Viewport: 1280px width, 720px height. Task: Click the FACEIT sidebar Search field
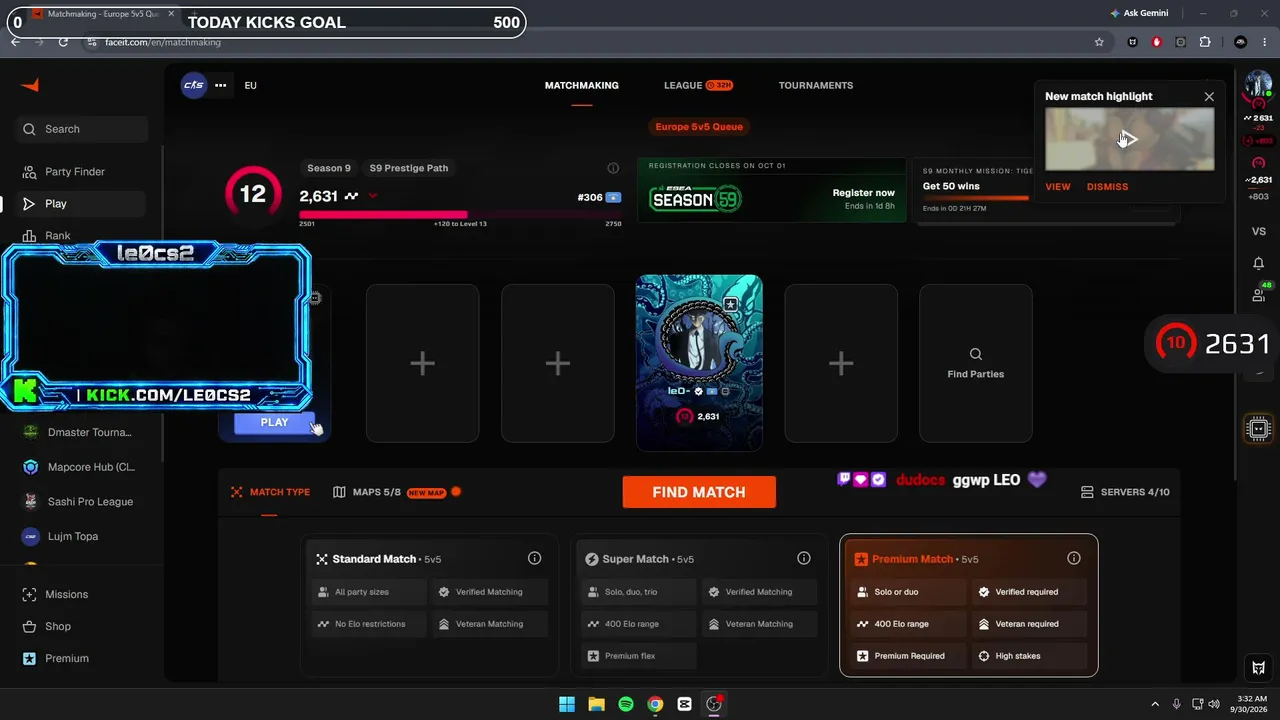82,129
